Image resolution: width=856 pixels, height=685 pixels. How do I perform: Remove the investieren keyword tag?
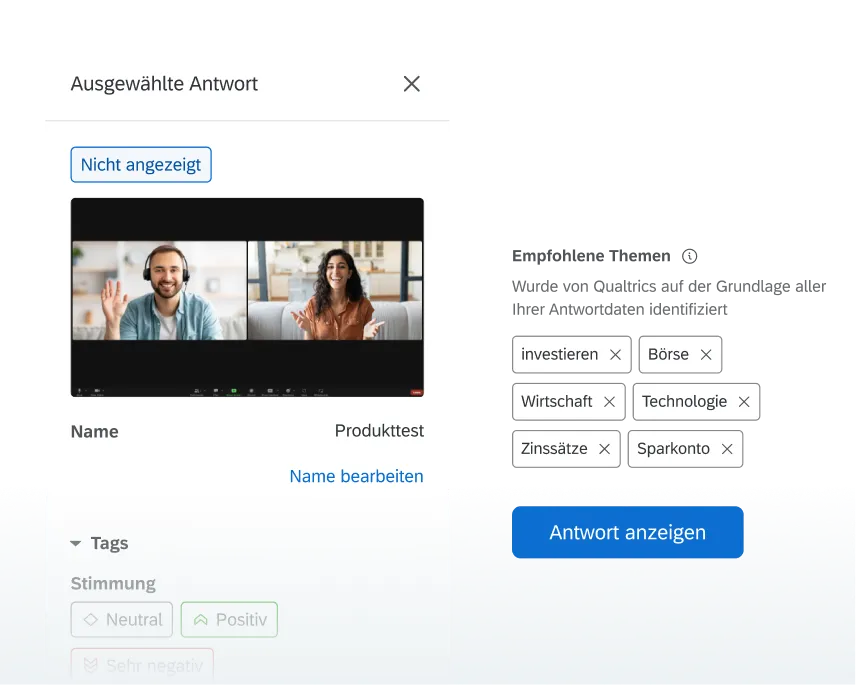pyautogui.click(x=615, y=354)
